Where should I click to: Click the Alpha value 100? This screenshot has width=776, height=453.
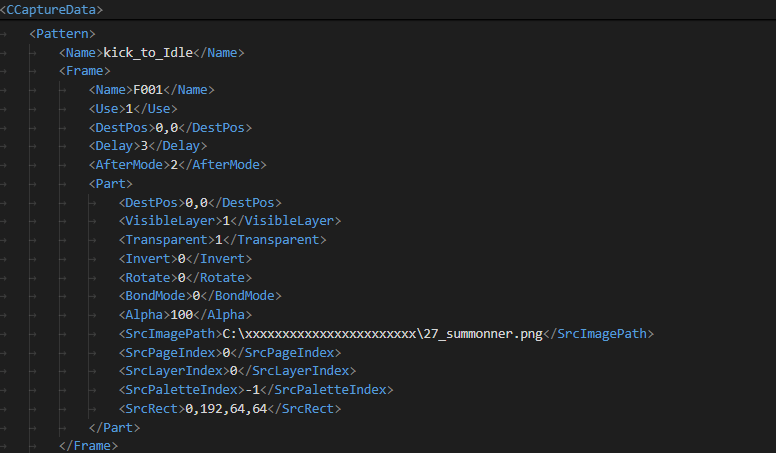(181, 314)
